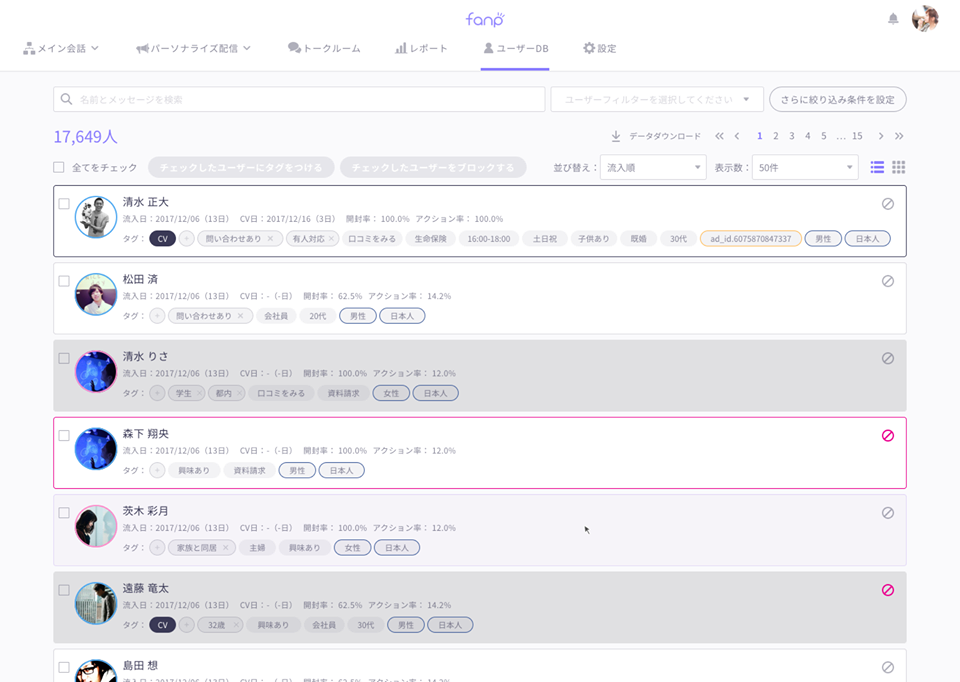Viewport: 960px width, 682px height.
Task: Block user 森下 翔央 with the block icon
Action: tap(887, 436)
